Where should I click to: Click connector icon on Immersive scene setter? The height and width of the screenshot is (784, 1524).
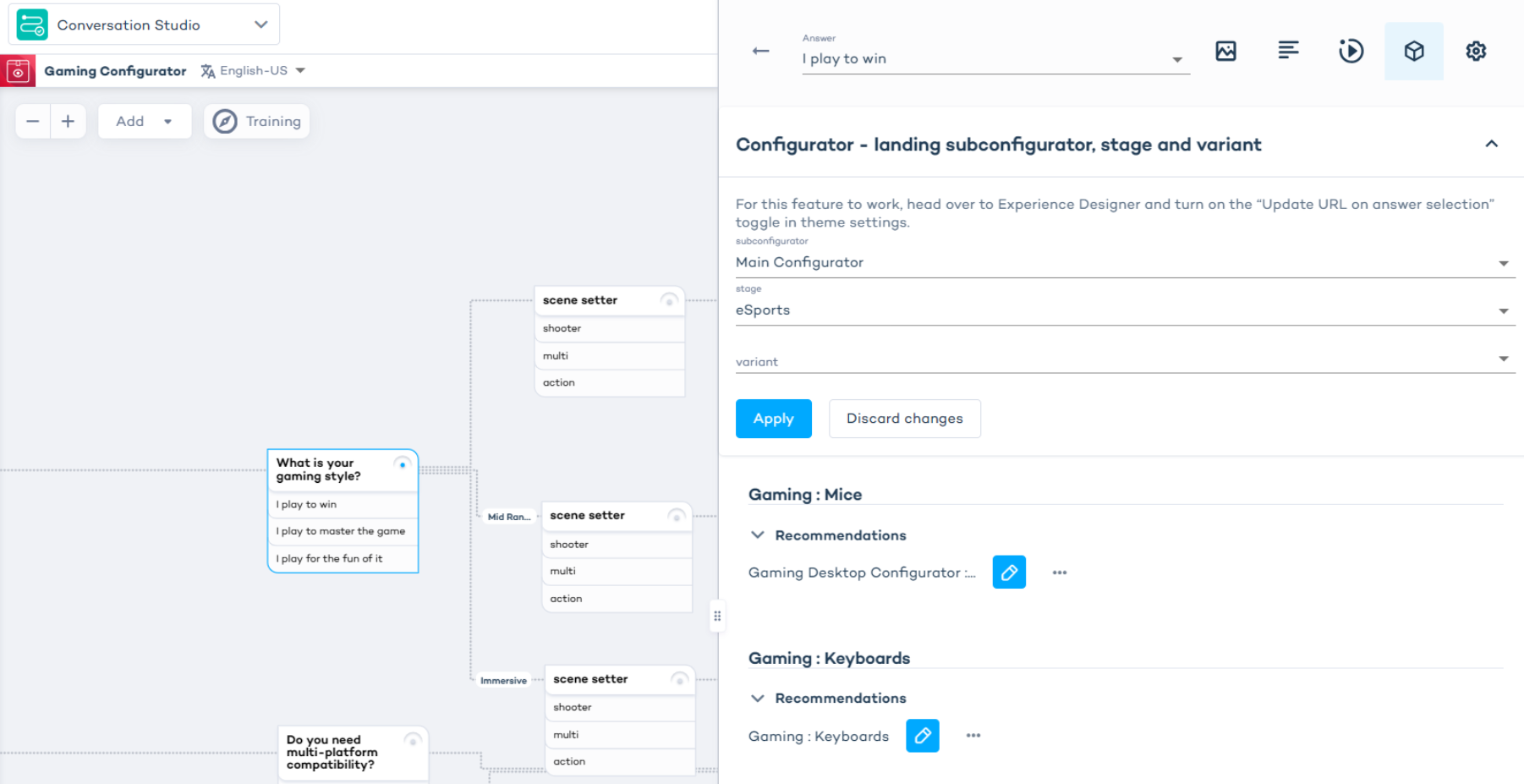[679, 679]
